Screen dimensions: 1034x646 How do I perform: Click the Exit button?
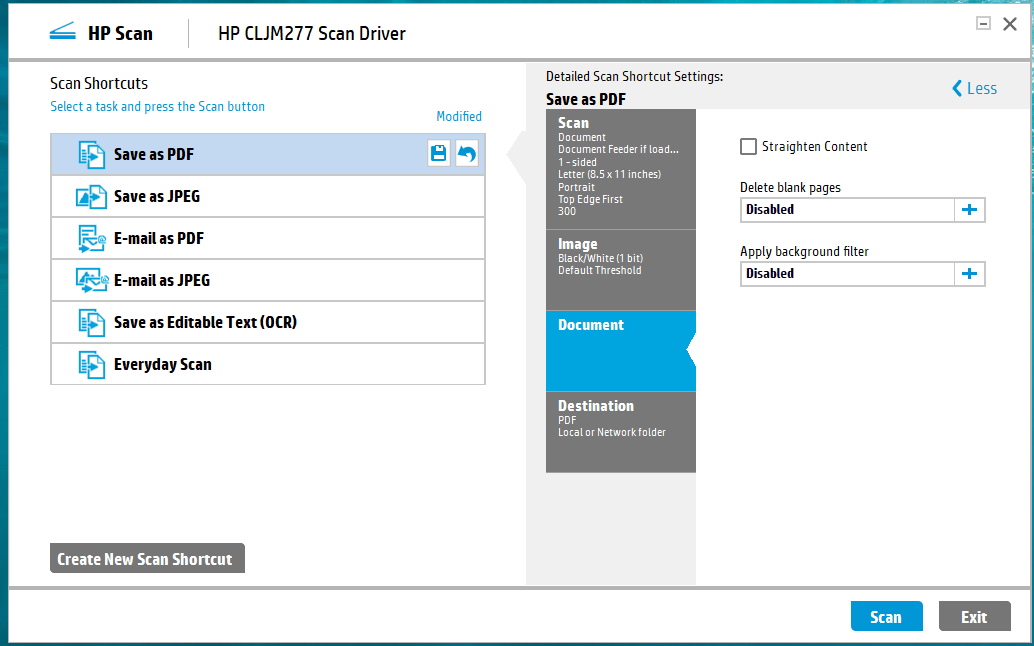coord(974,617)
